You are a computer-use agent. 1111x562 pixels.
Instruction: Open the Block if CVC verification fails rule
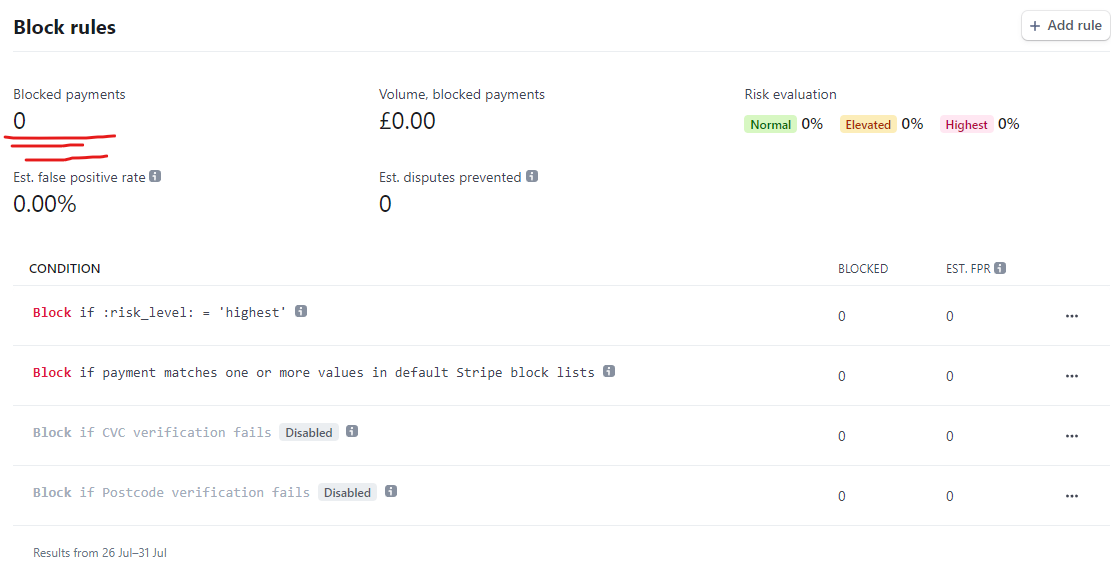152,432
